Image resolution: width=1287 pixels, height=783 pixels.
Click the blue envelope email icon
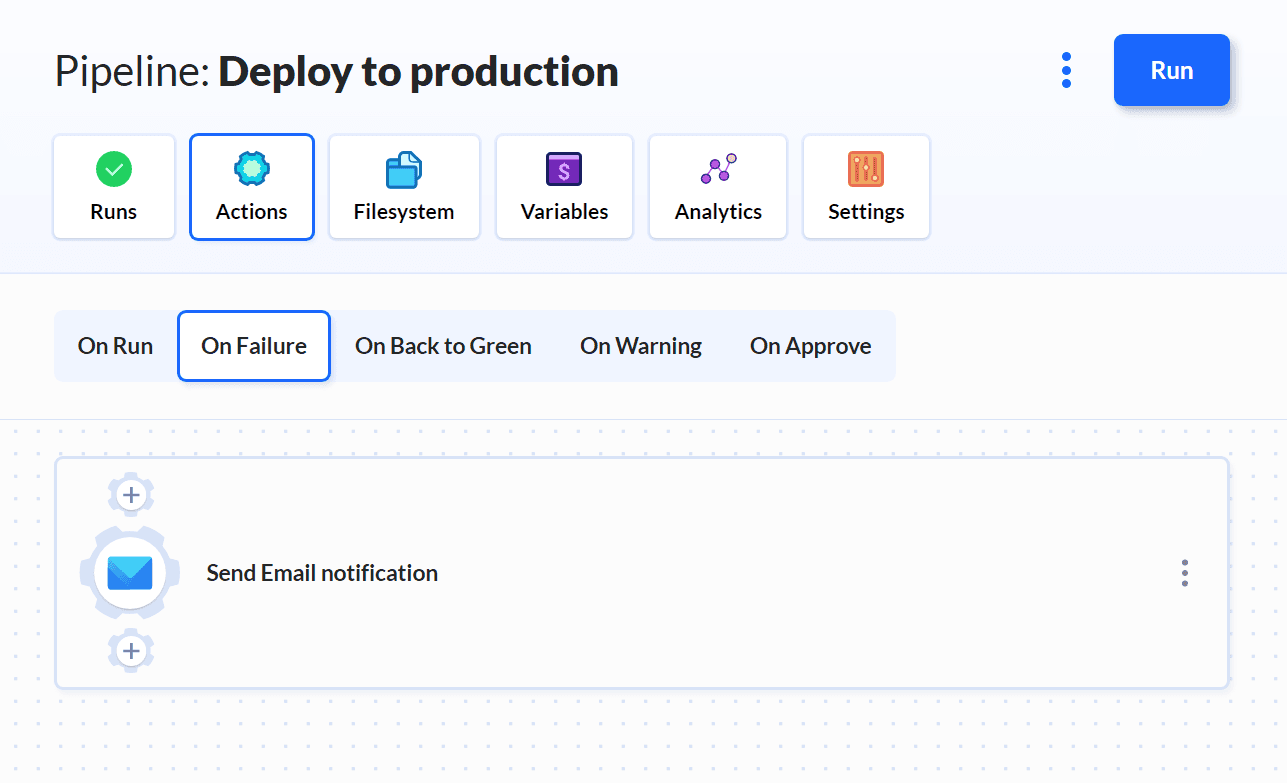pyautogui.click(x=130, y=573)
